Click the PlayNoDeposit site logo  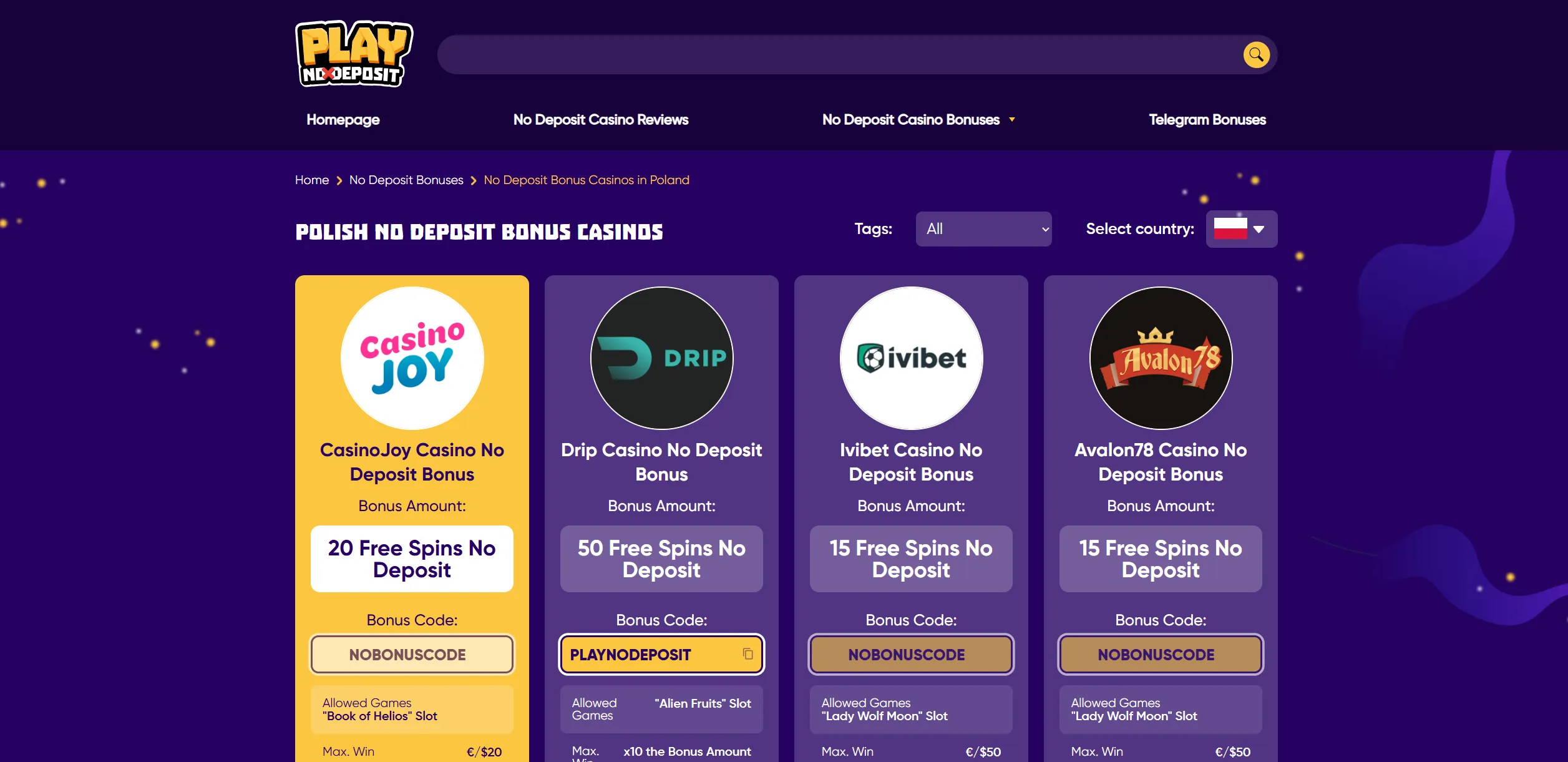tap(354, 54)
